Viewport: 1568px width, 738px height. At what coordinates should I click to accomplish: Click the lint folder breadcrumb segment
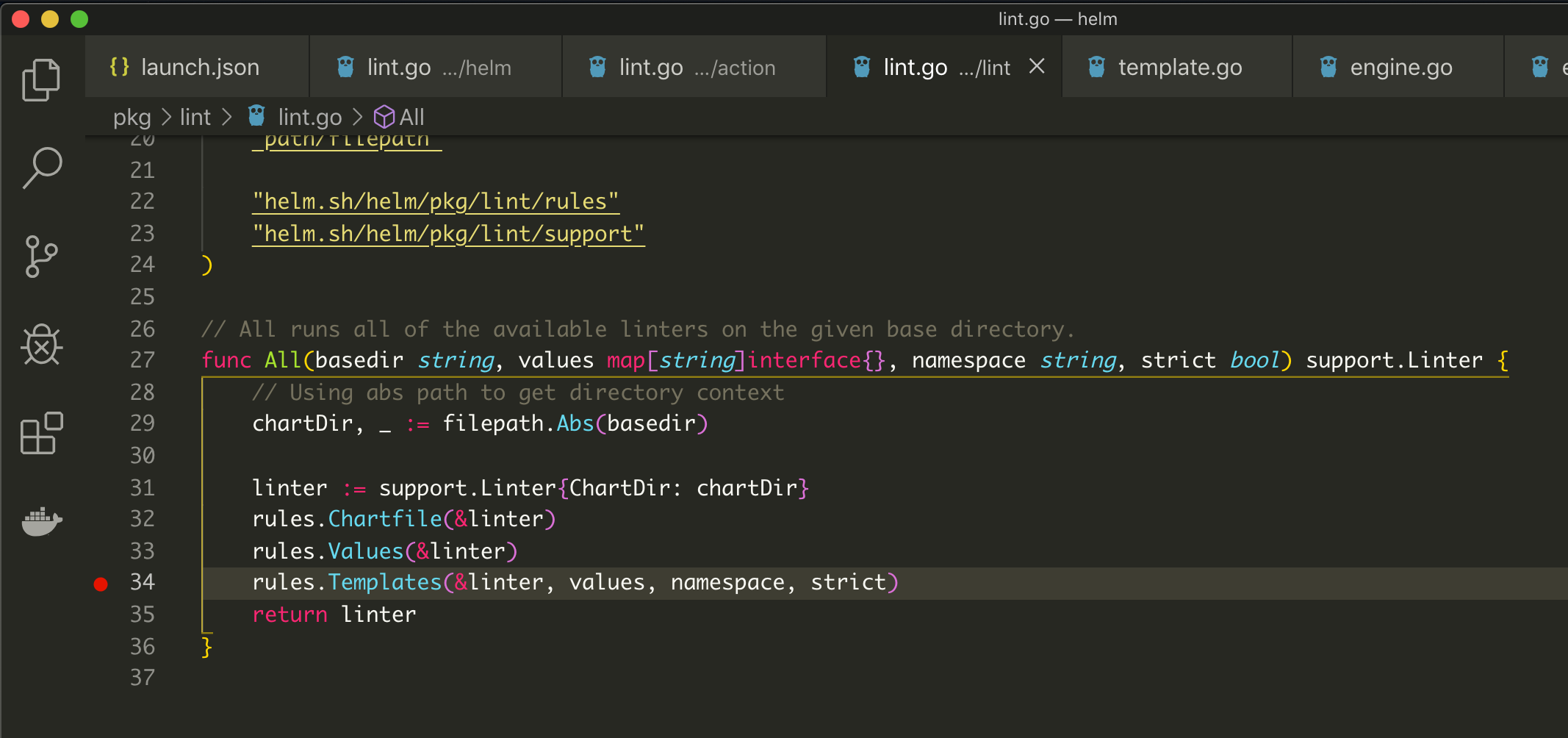pyautogui.click(x=195, y=117)
